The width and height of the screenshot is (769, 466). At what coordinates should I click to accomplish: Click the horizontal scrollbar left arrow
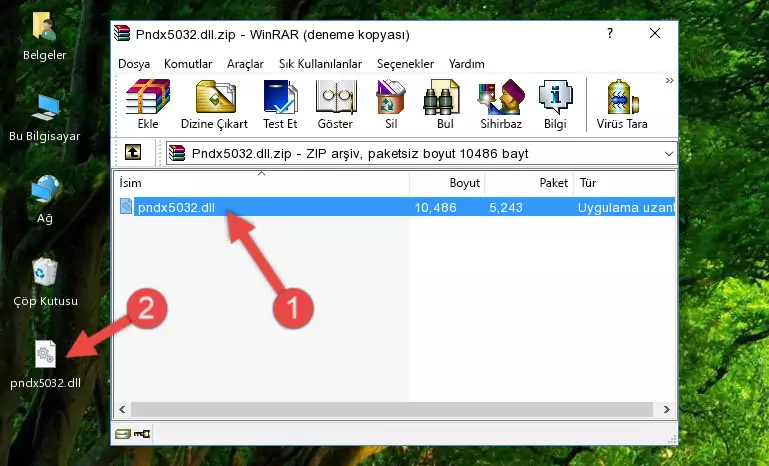(122, 409)
